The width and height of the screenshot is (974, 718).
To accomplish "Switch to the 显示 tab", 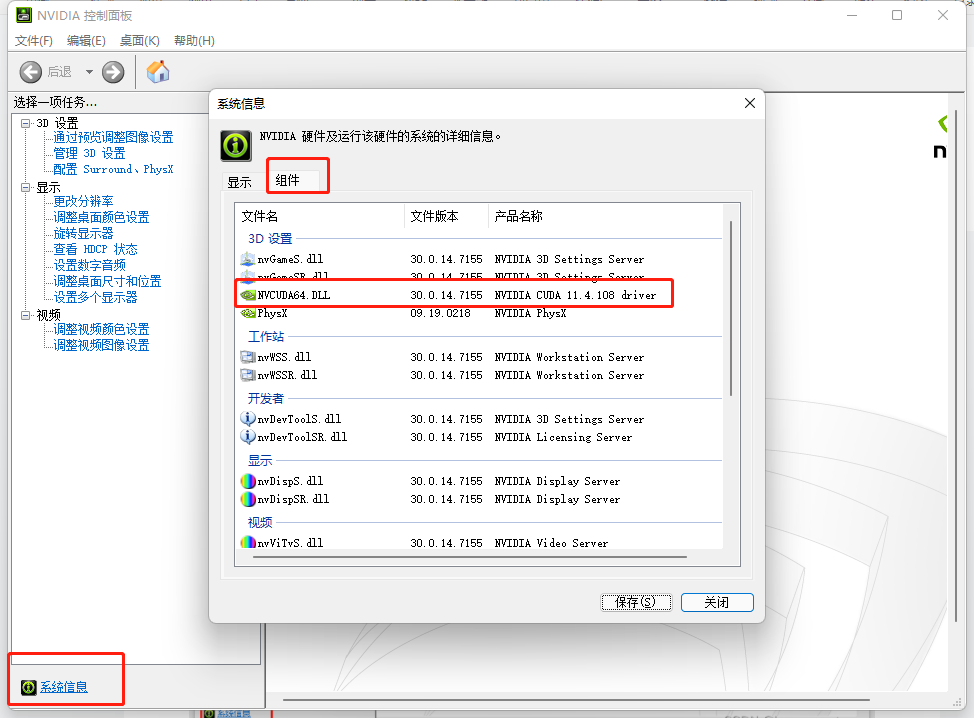I will [239, 182].
